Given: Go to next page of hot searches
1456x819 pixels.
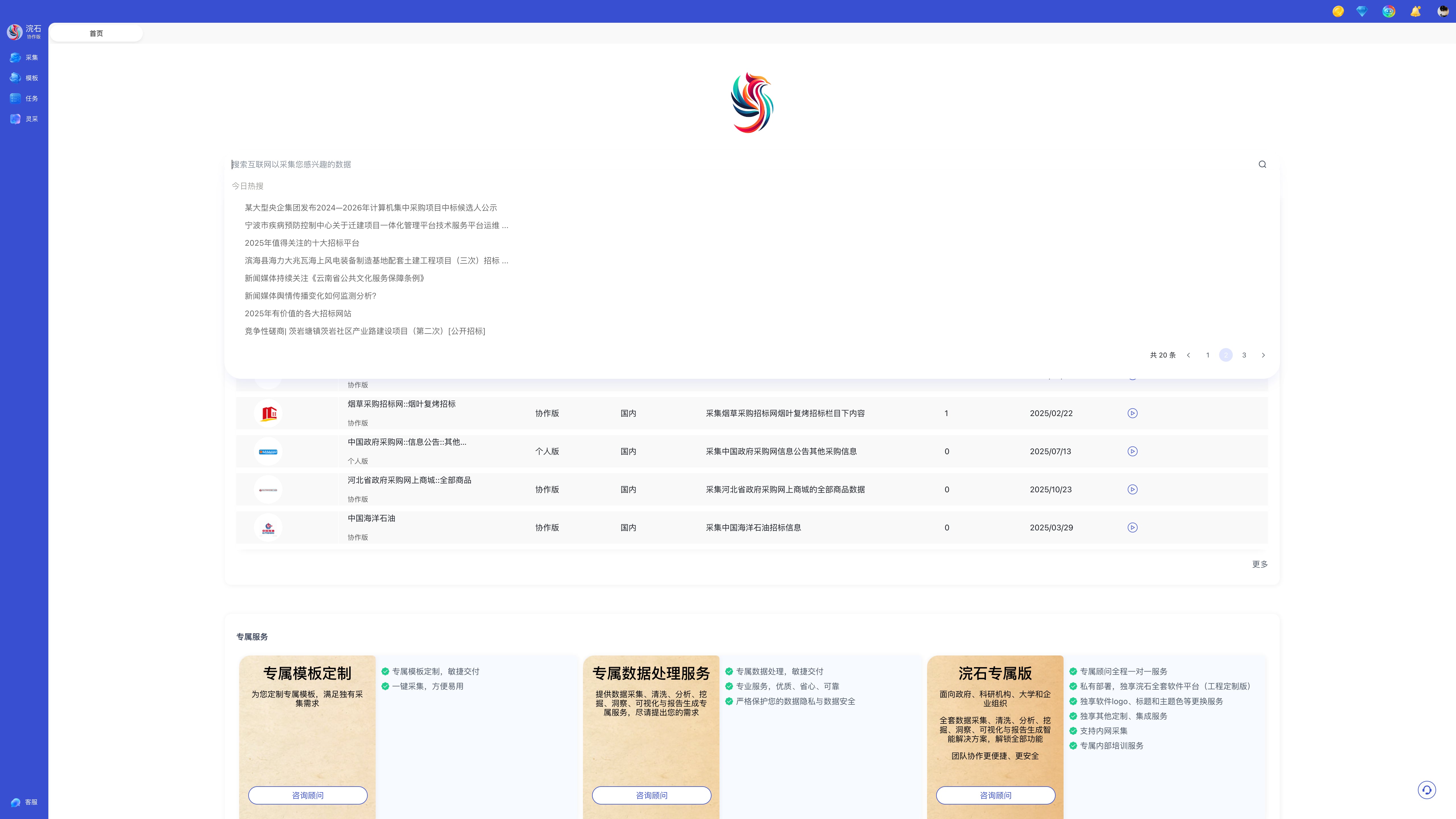Looking at the screenshot, I should point(1263,355).
